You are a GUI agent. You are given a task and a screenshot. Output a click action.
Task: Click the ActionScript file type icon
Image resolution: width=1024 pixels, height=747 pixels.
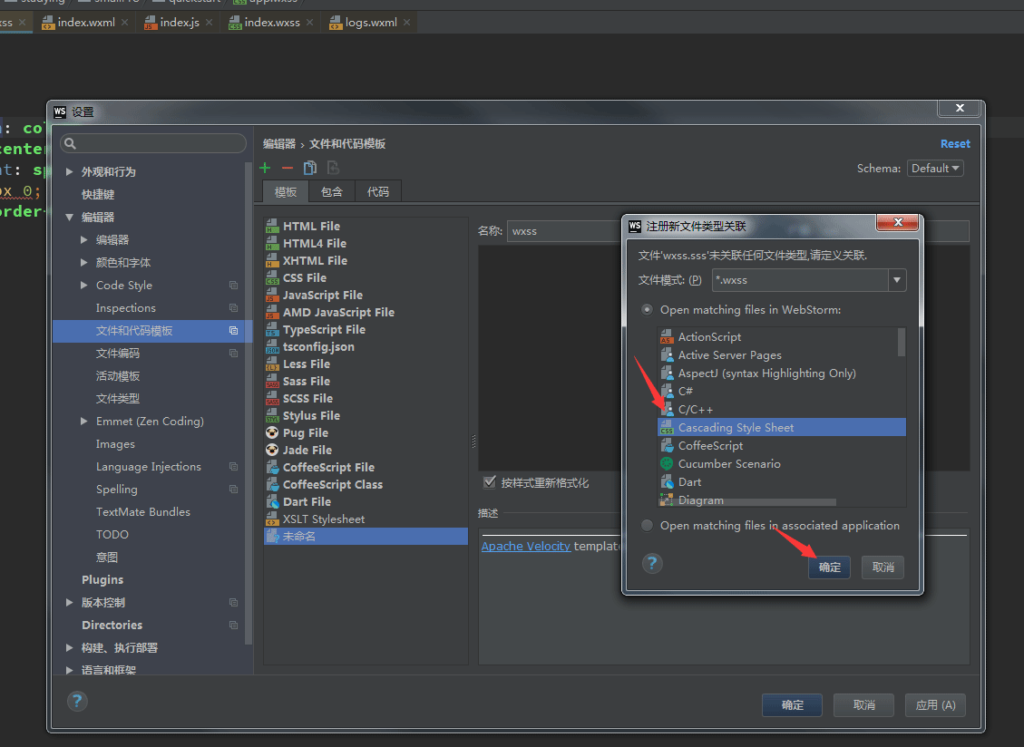point(667,337)
